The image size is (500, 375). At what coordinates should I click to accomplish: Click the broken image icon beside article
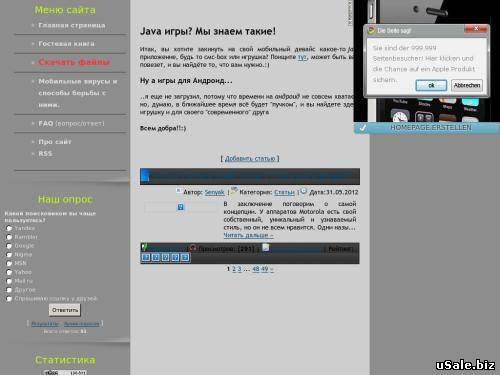click(180, 207)
